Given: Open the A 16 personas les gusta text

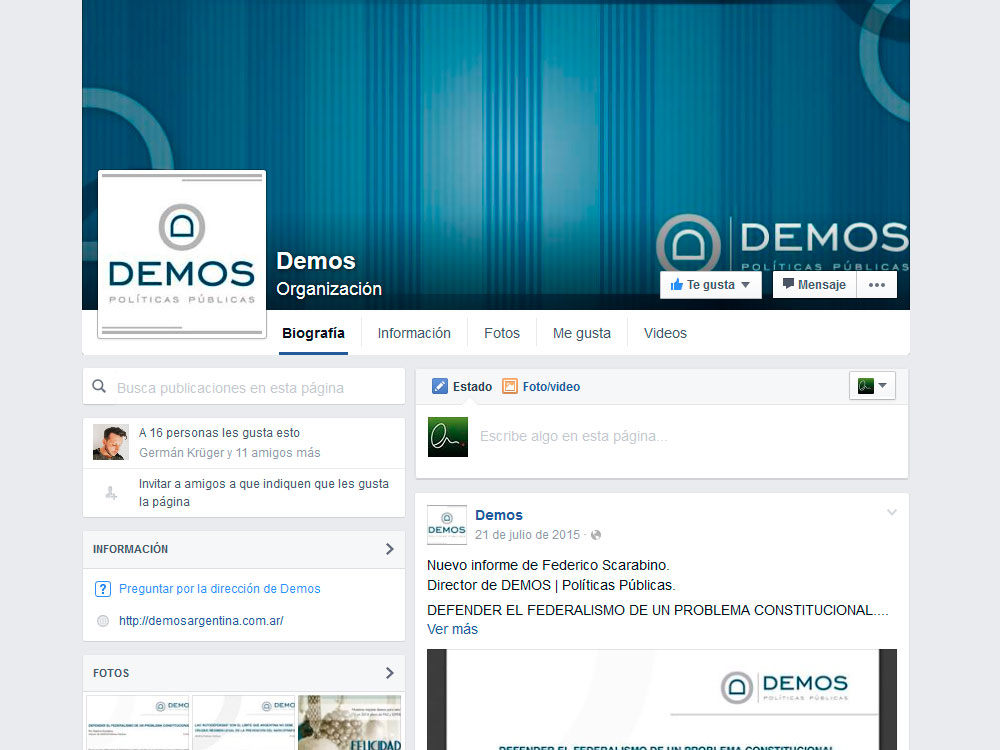Looking at the screenshot, I should coord(219,432).
